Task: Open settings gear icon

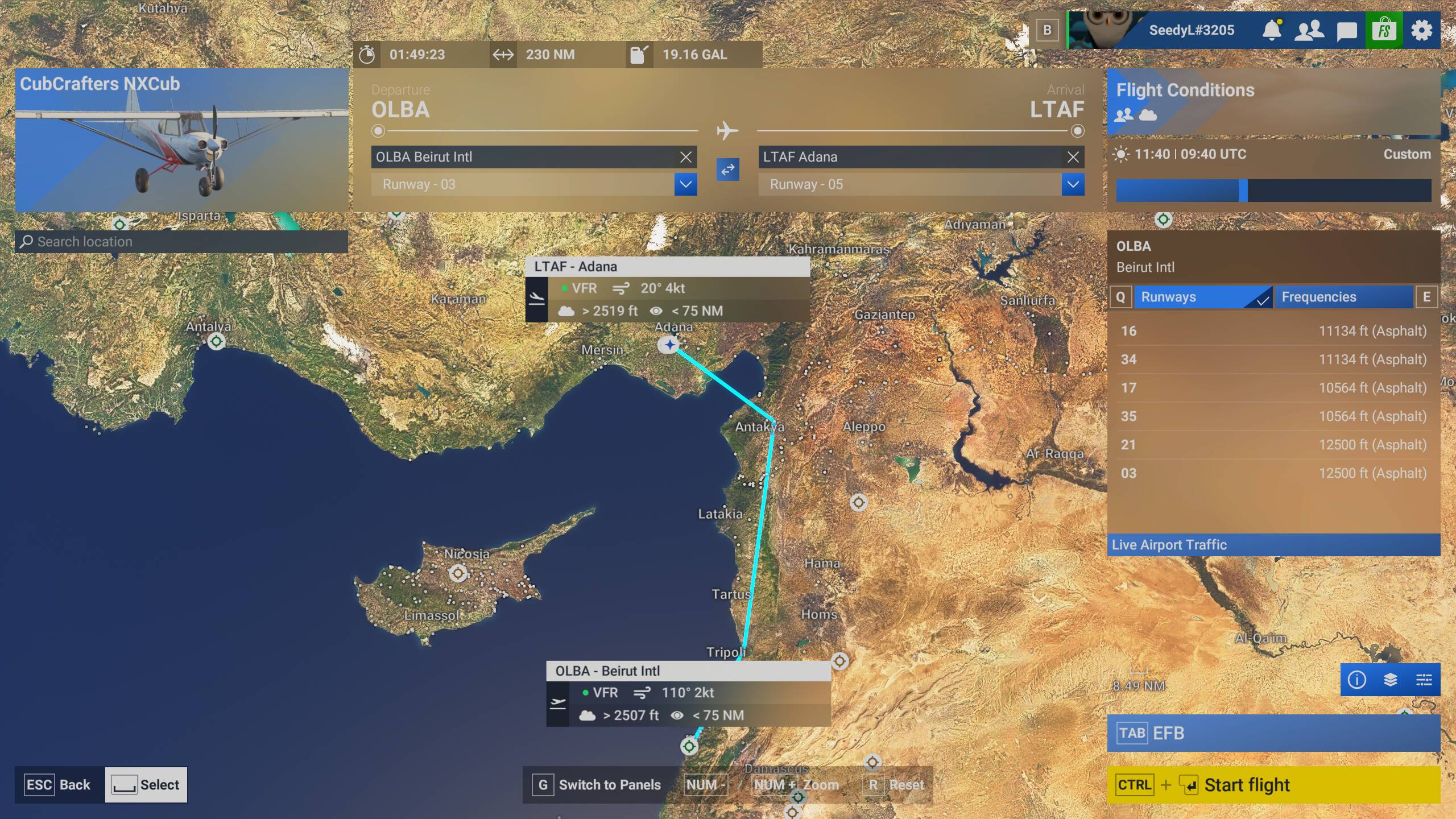Action: pyautogui.click(x=1421, y=30)
